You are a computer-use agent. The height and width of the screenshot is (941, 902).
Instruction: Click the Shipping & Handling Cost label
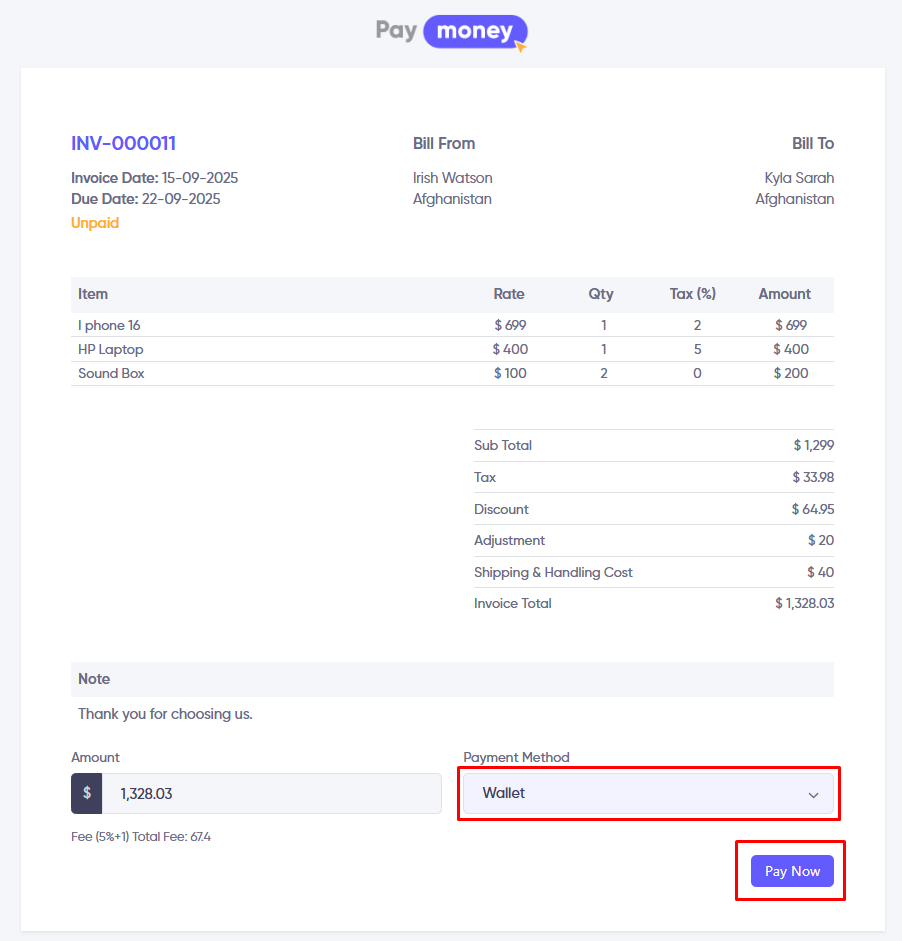553,572
